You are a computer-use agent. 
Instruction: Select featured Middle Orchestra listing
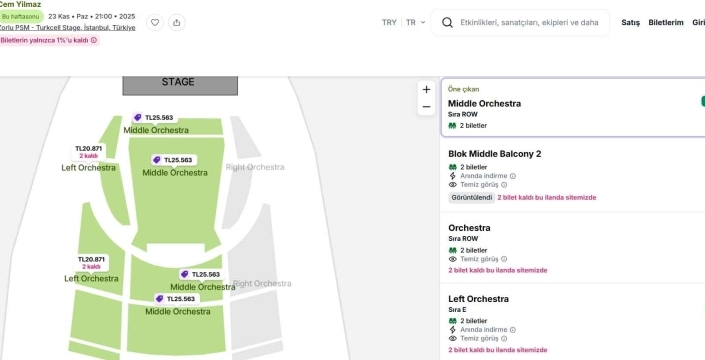[x=573, y=107]
